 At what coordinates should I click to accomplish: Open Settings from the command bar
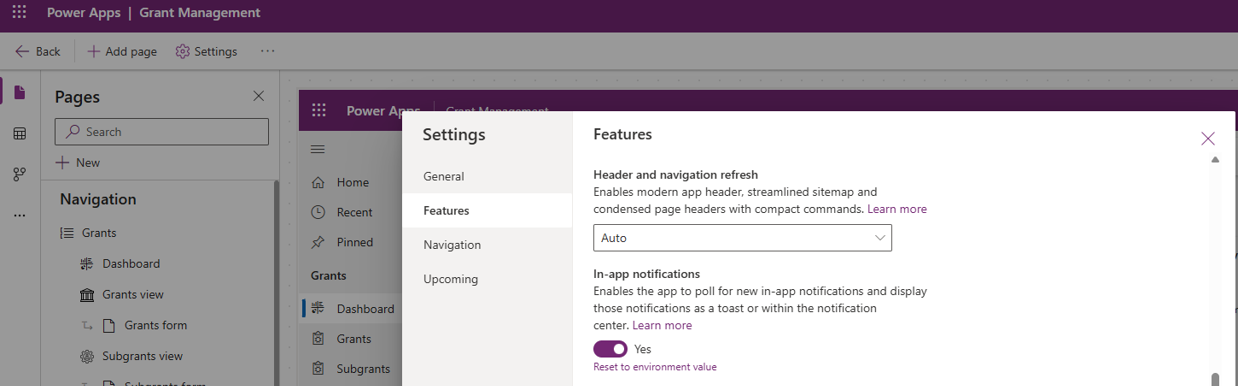206,51
